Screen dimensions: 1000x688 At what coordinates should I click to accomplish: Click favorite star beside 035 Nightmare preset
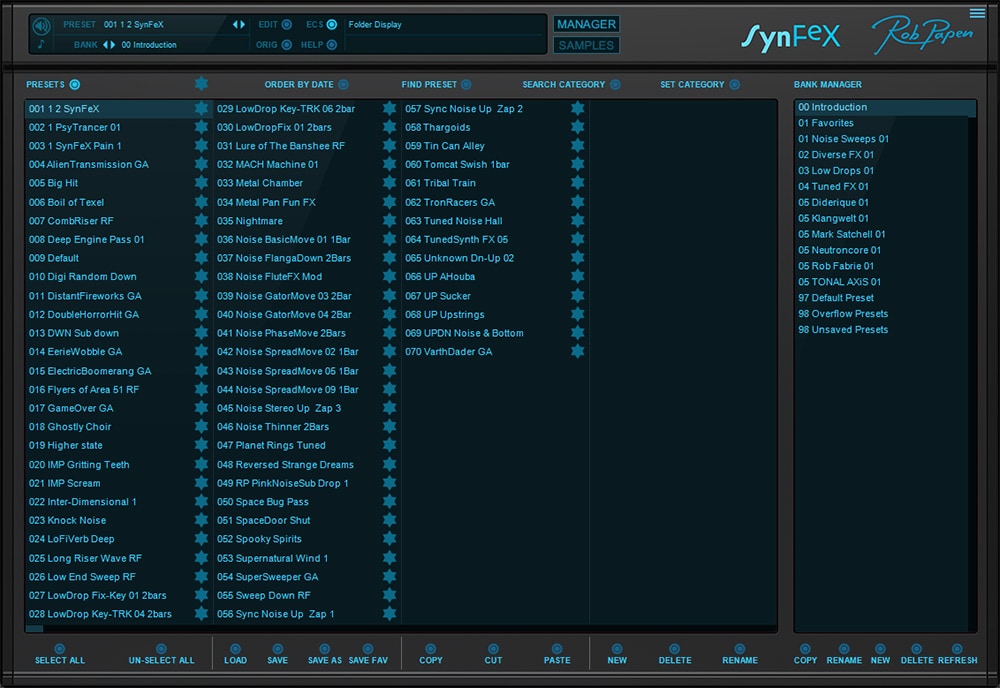[390, 221]
